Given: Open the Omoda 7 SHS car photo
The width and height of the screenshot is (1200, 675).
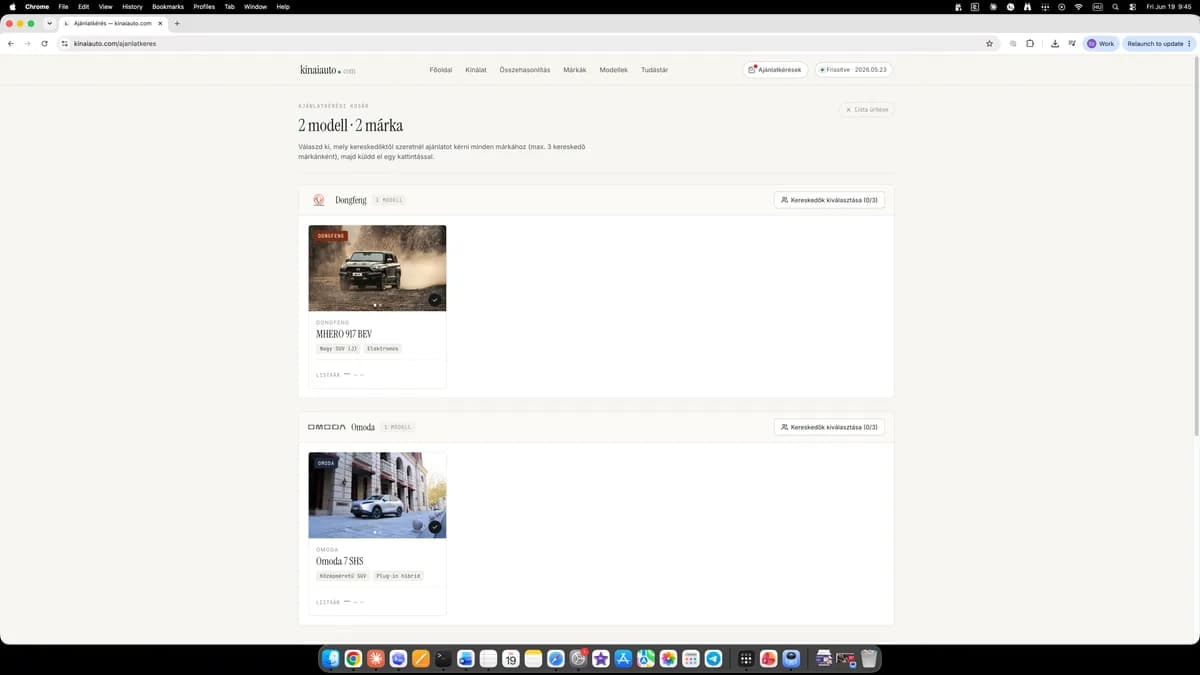Looking at the screenshot, I should coord(377,495).
